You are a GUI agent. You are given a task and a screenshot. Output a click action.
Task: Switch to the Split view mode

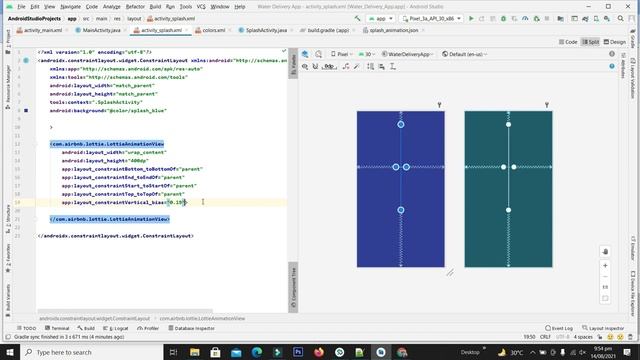pyautogui.click(x=590, y=42)
